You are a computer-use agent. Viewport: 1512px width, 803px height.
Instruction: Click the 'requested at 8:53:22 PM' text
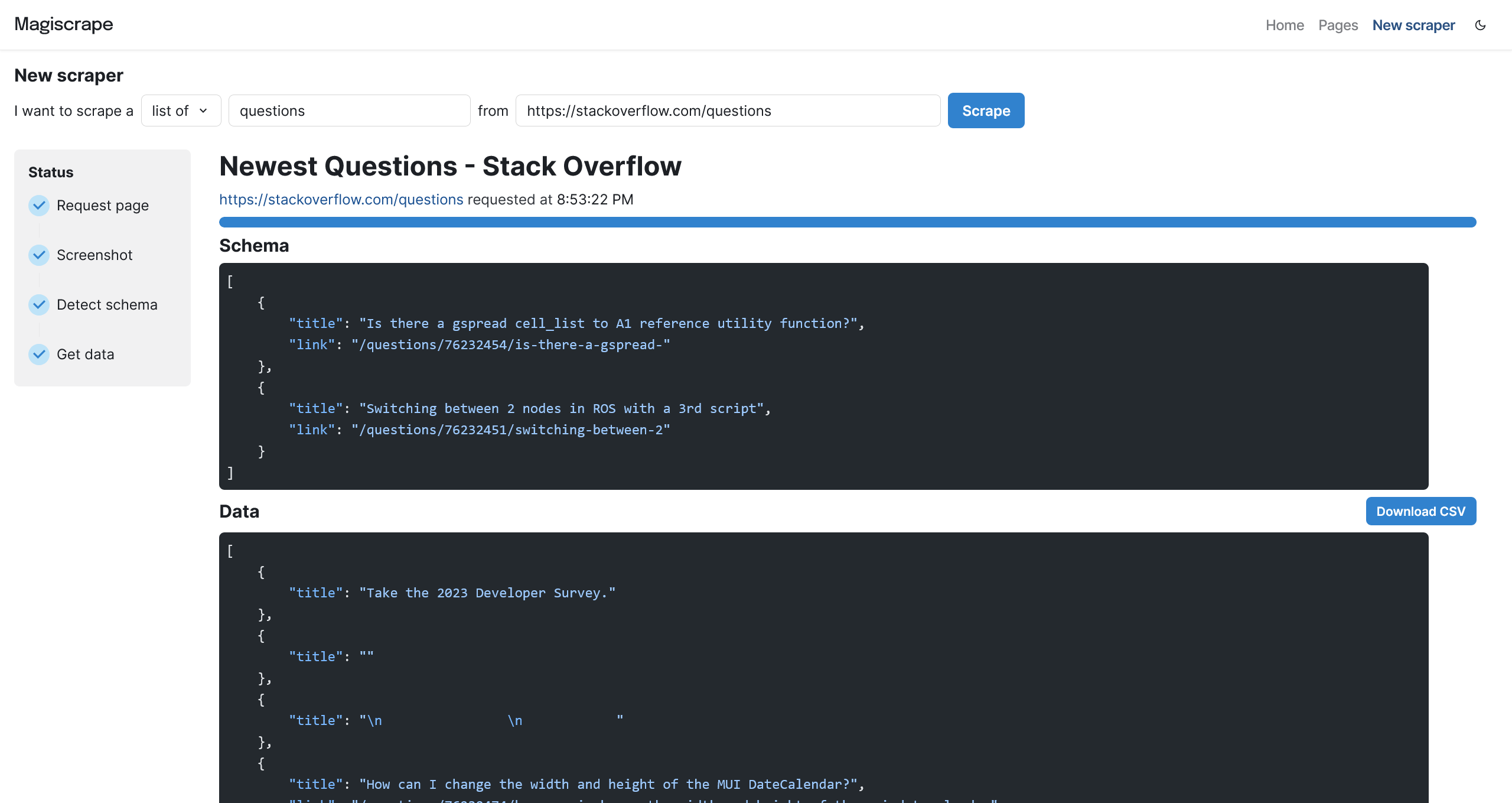(x=550, y=200)
